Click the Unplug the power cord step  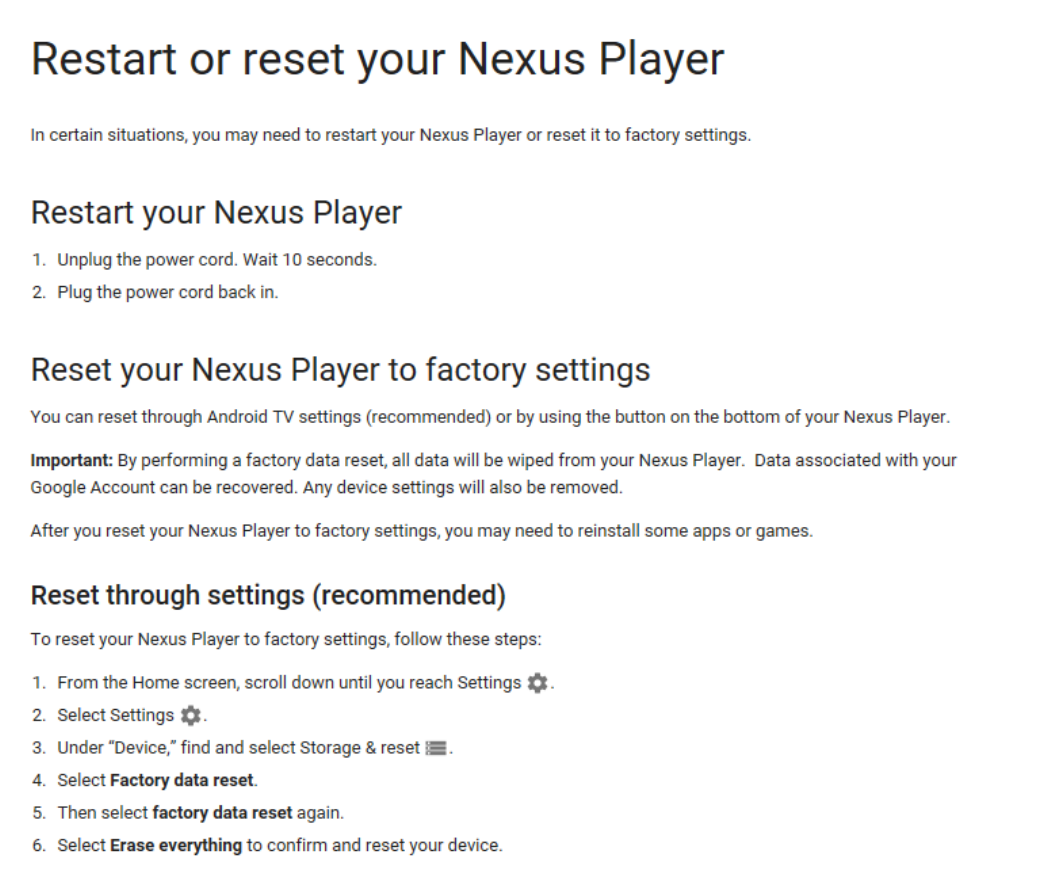click(217, 259)
